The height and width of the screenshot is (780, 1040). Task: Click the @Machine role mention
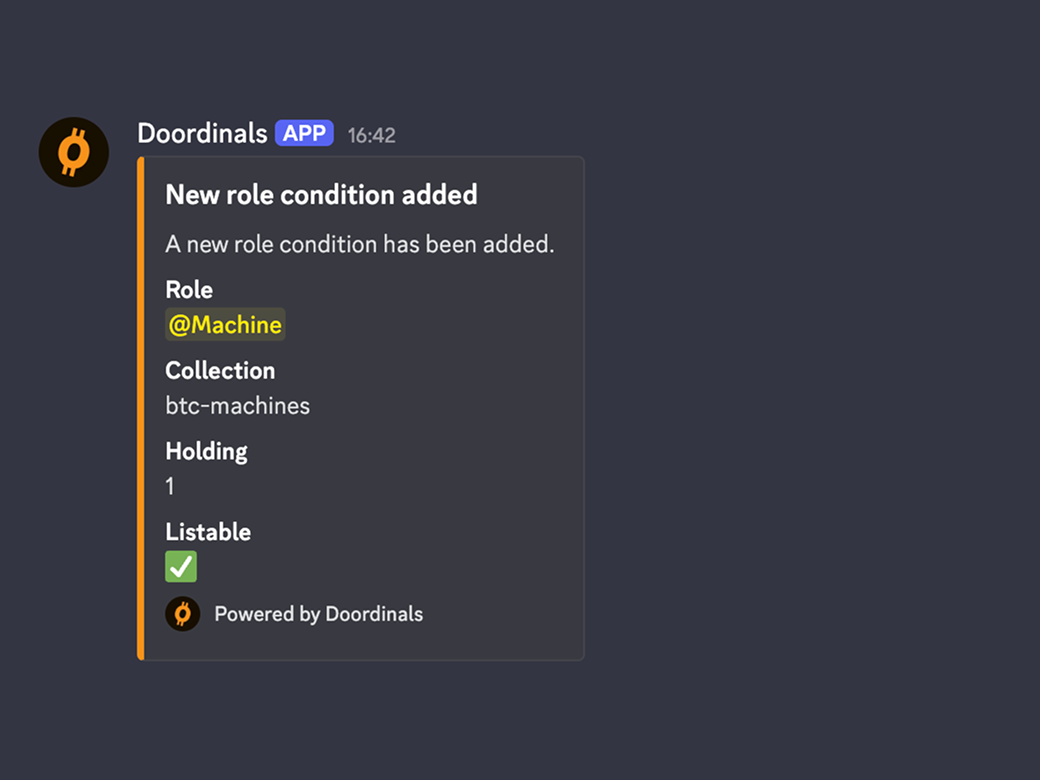click(225, 325)
